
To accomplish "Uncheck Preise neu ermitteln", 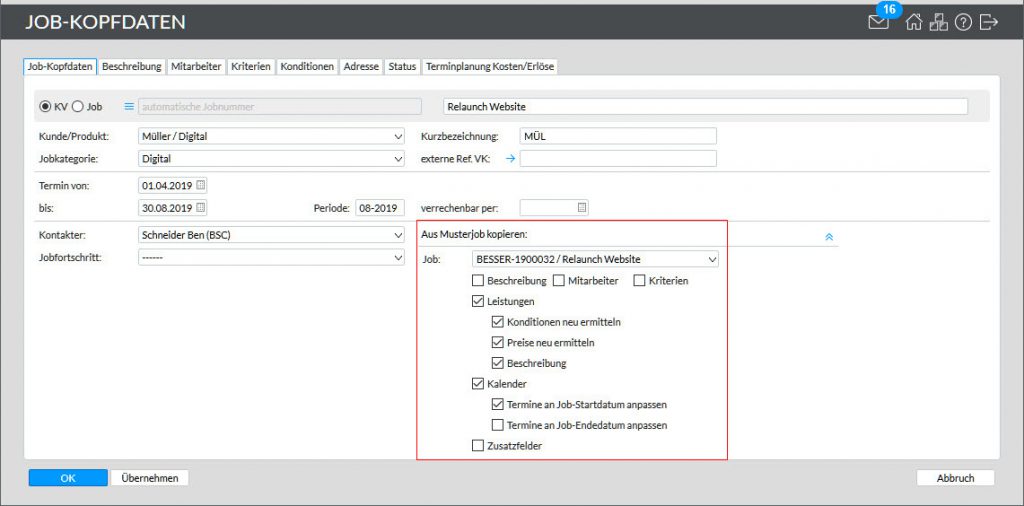I will (x=498, y=343).
